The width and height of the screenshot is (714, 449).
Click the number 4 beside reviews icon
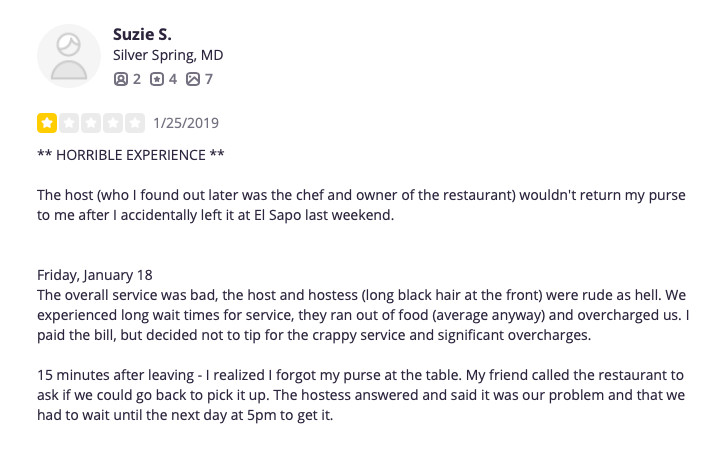(x=172, y=78)
